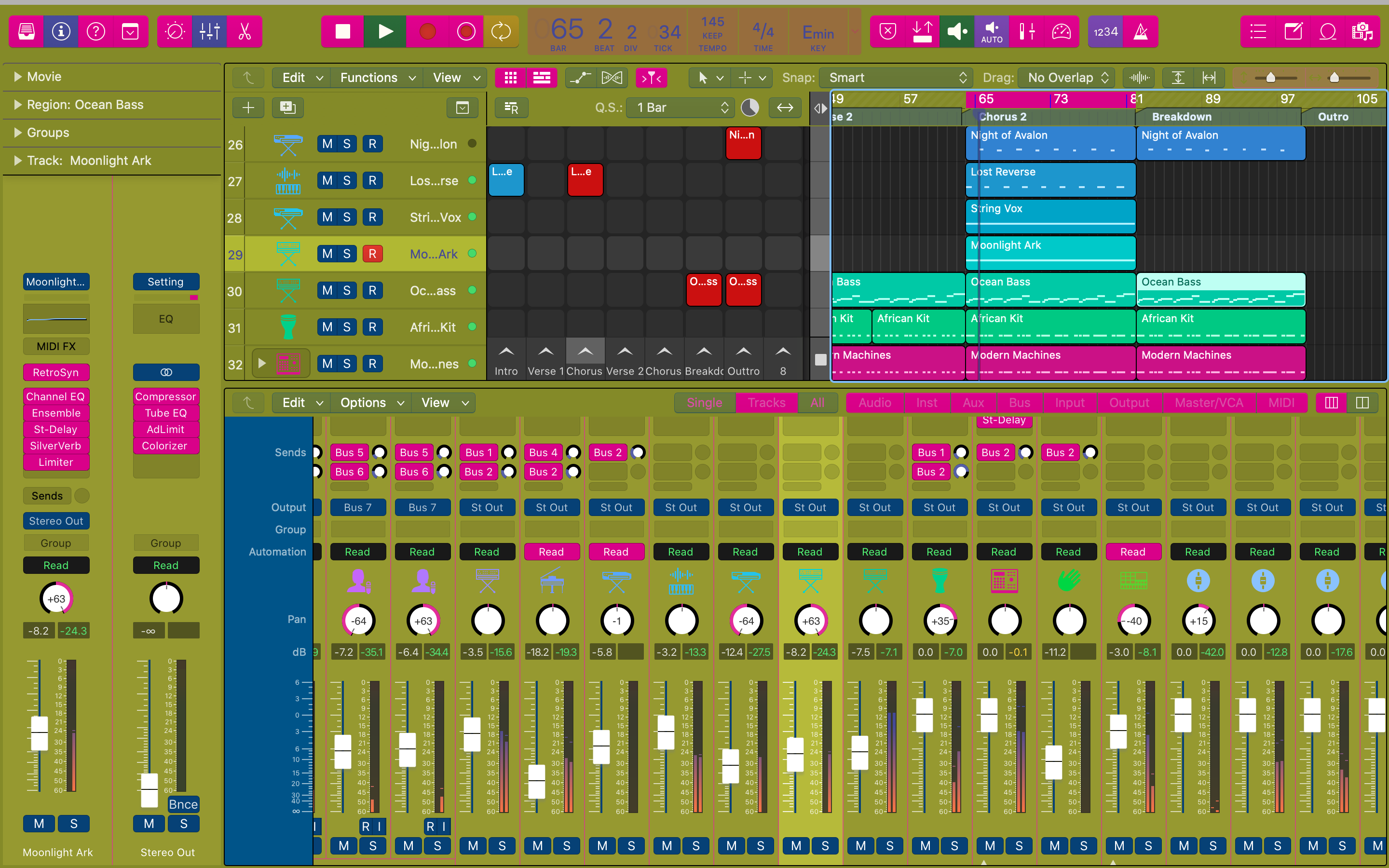Disable record on Moonlight Ark track
The image size is (1389, 868).
(372, 254)
